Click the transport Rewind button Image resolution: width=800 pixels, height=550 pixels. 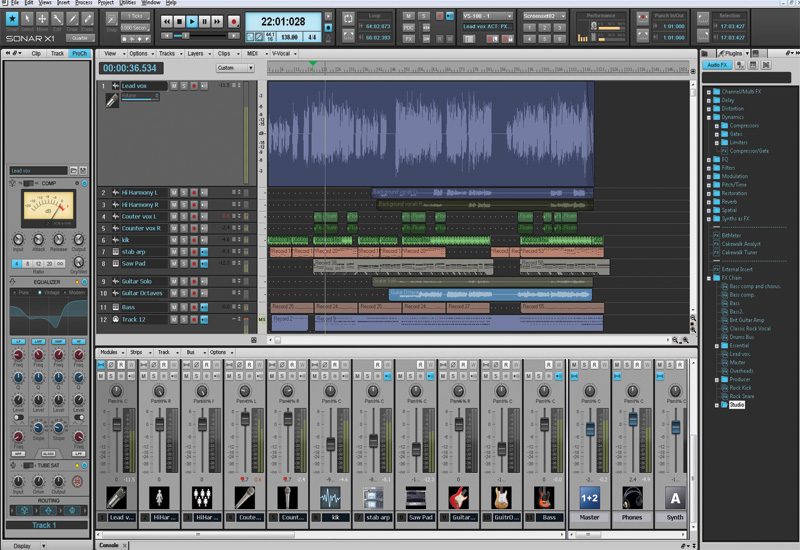pos(166,21)
